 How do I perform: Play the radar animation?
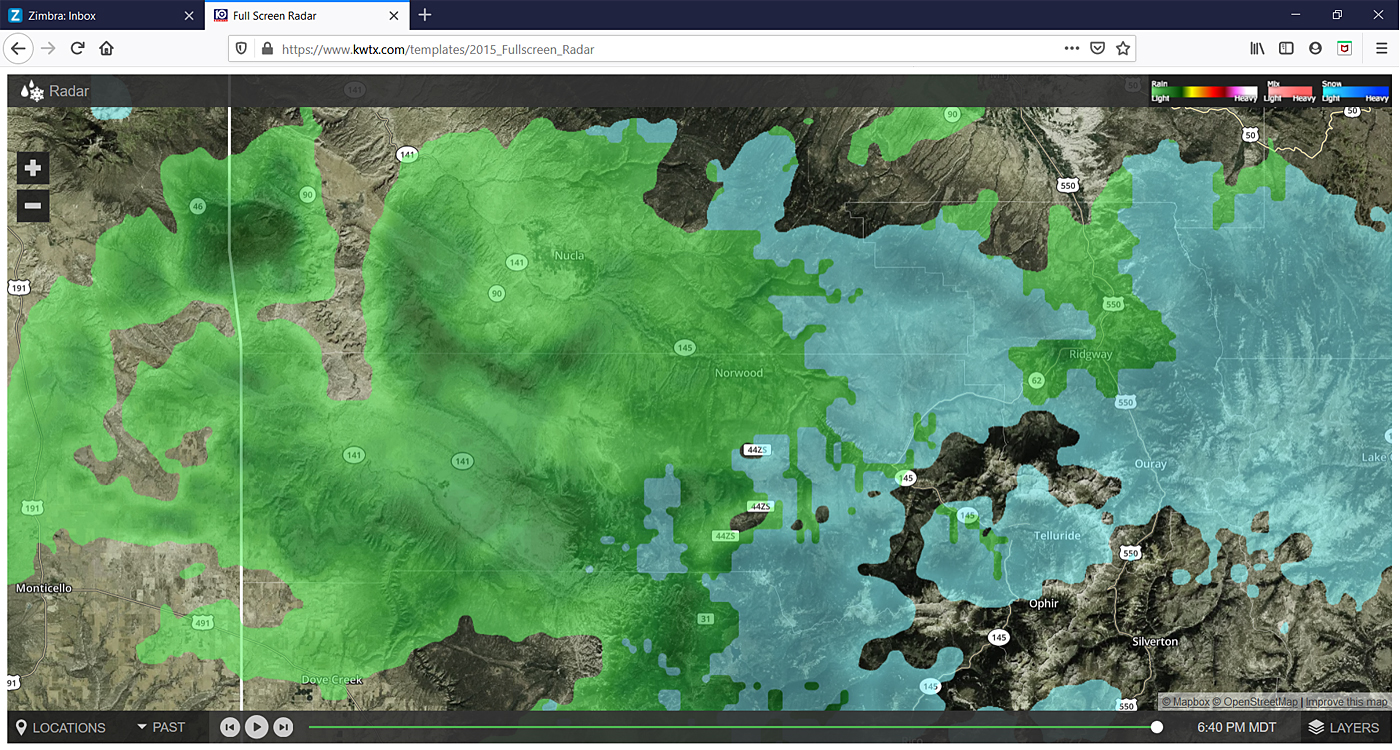coord(257,727)
